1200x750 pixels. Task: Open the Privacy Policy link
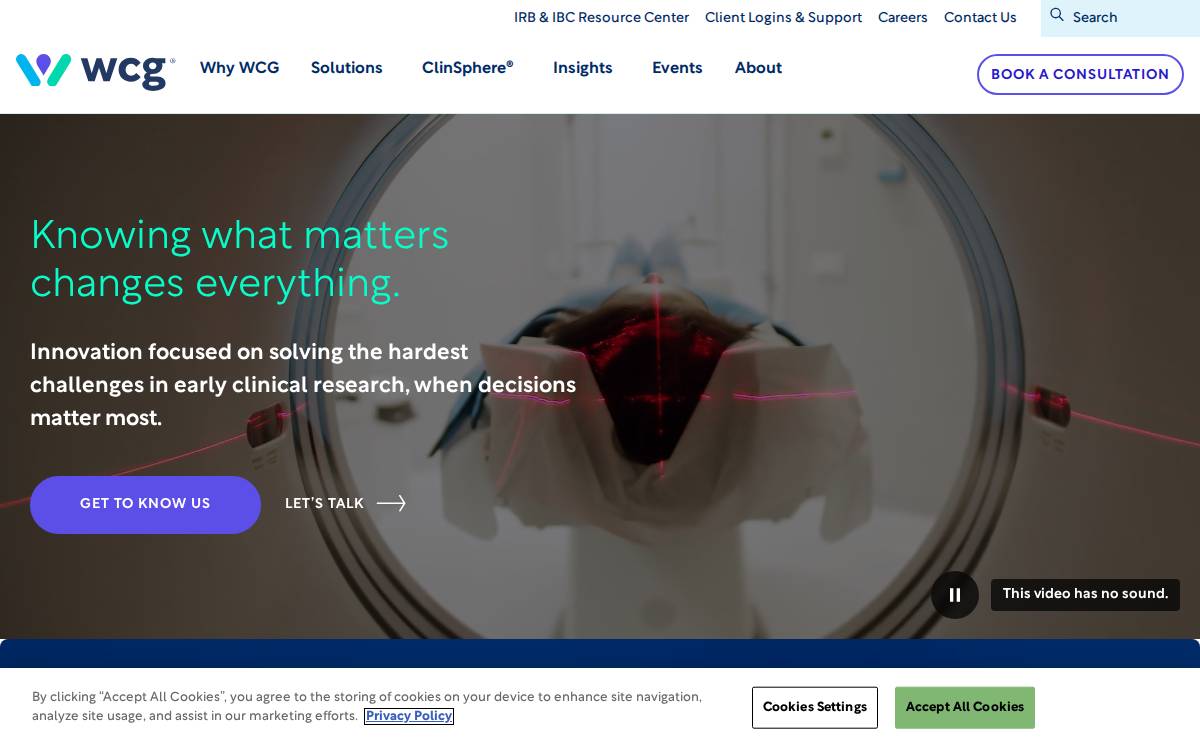point(409,716)
